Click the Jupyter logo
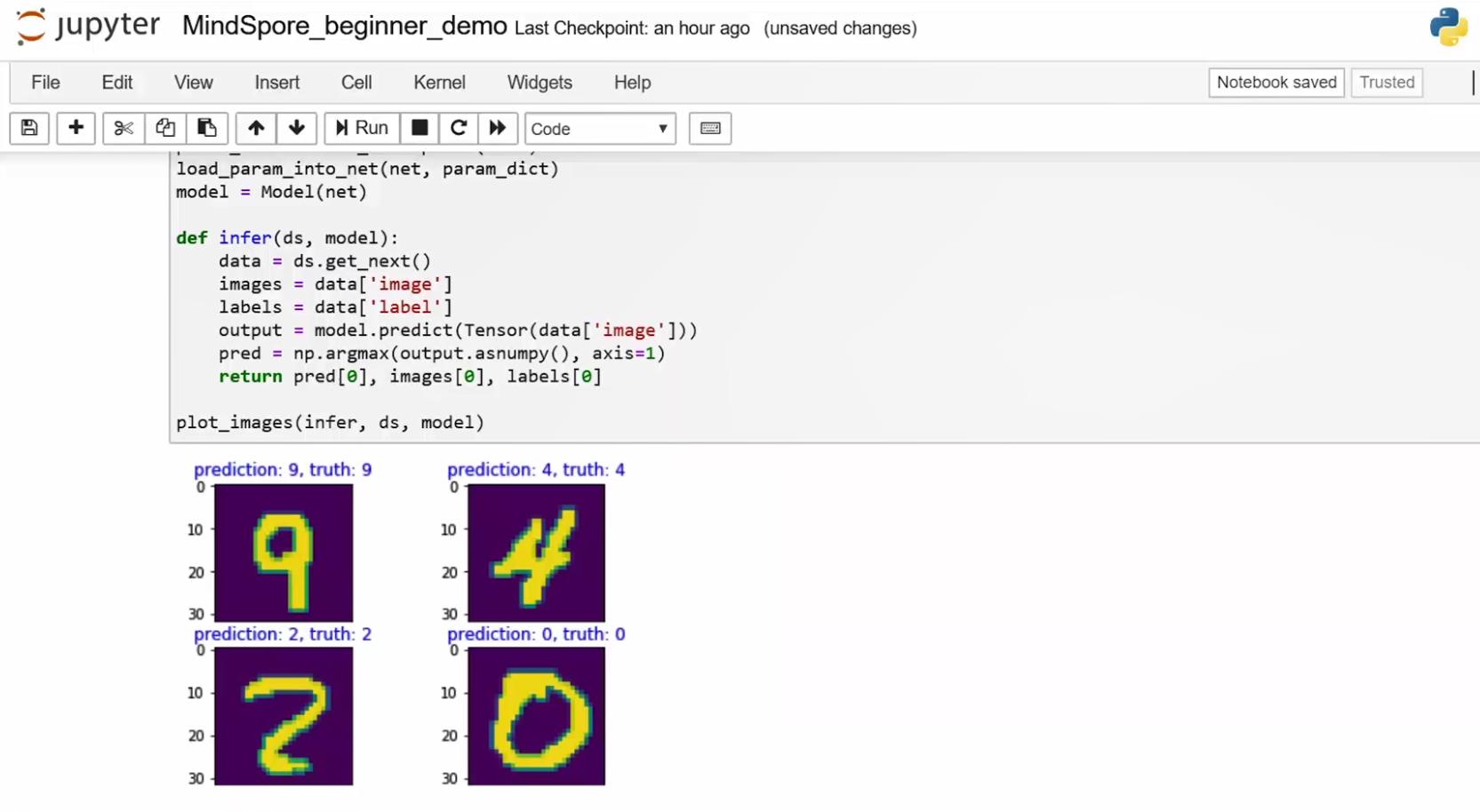The image size is (1480, 812). pyautogui.click(x=87, y=26)
